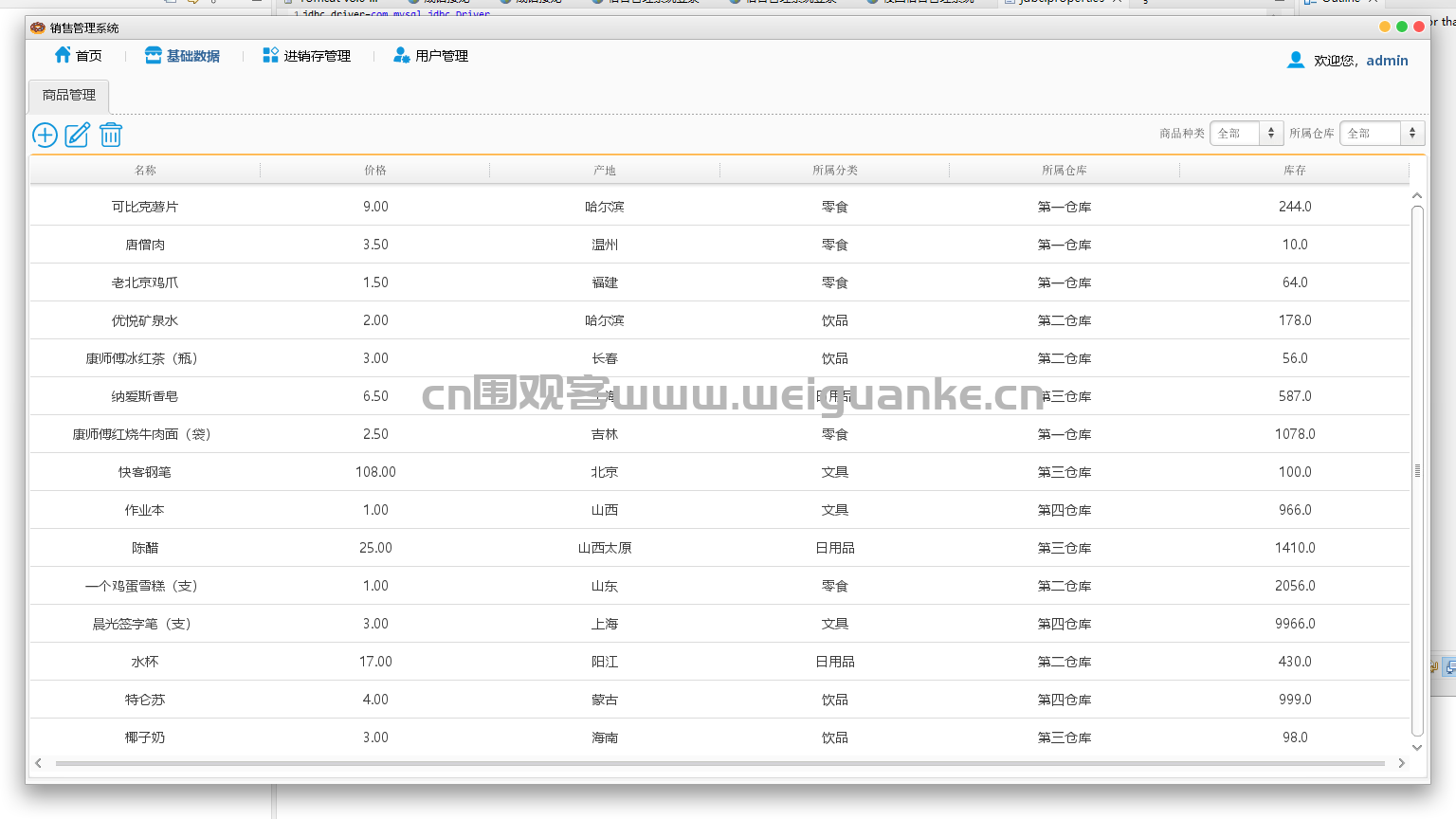Click the 销售管理系统 title bar app icon
The image size is (1456, 819).
(x=38, y=27)
